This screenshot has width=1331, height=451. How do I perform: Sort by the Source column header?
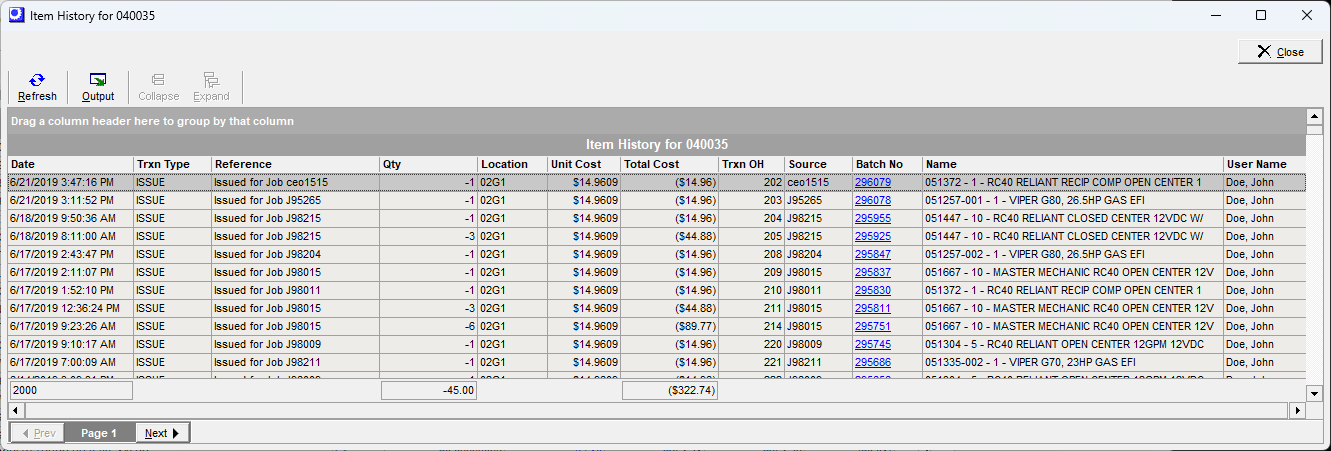pyautogui.click(x=818, y=164)
